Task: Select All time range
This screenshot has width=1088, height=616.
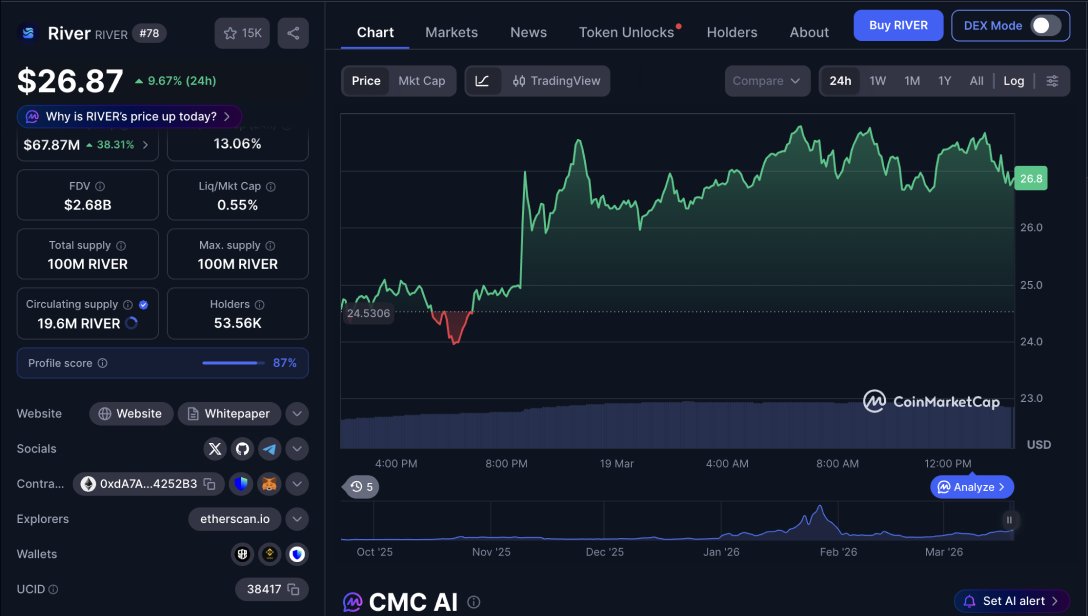Action: click(x=976, y=80)
